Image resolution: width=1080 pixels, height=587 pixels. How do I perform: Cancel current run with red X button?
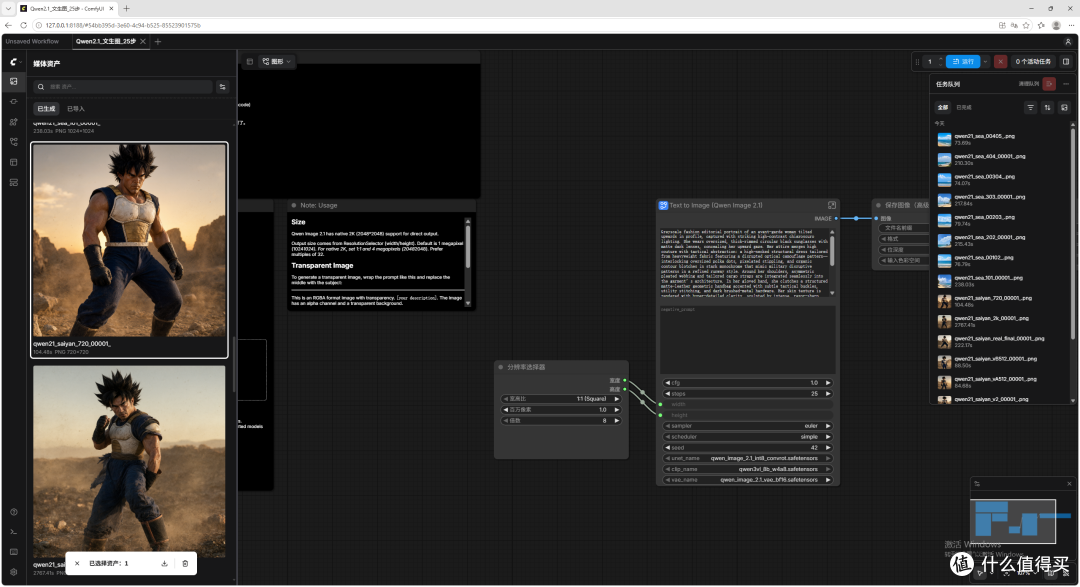[x=1001, y=61]
